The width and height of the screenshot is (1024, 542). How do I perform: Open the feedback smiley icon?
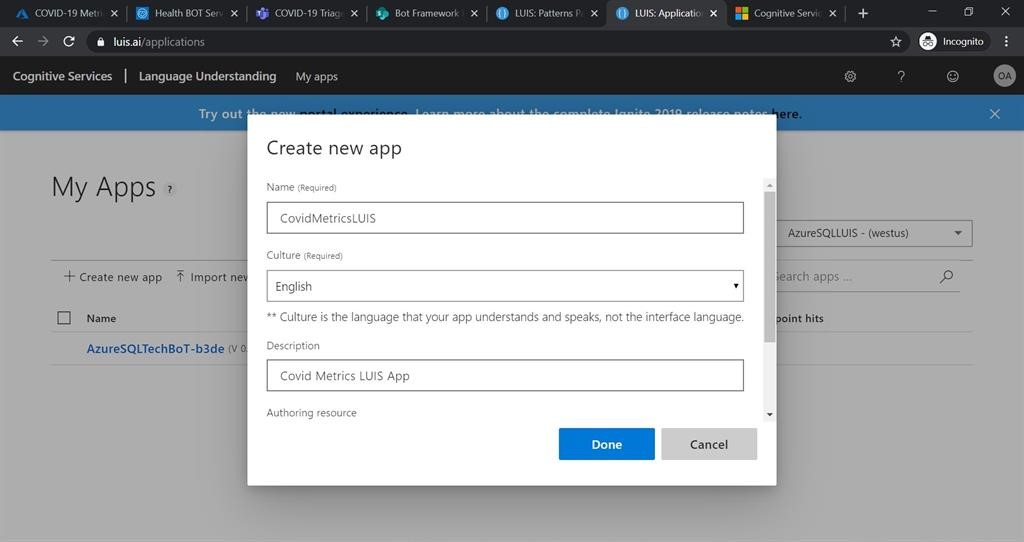[x=952, y=76]
